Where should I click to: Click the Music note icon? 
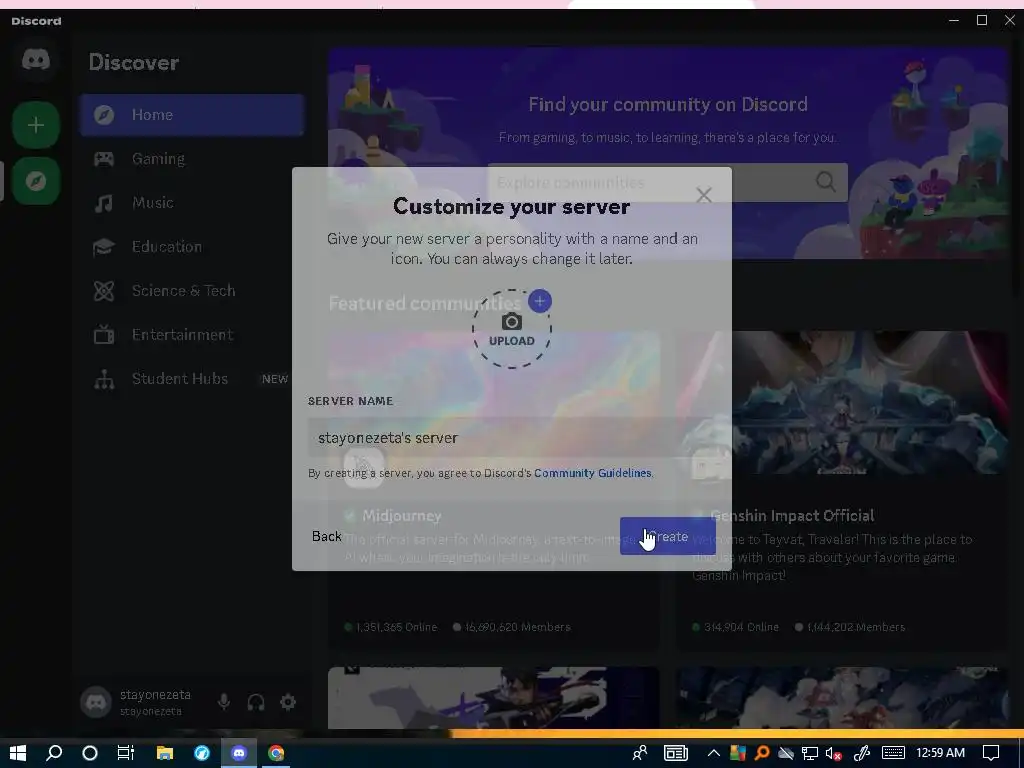104,203
